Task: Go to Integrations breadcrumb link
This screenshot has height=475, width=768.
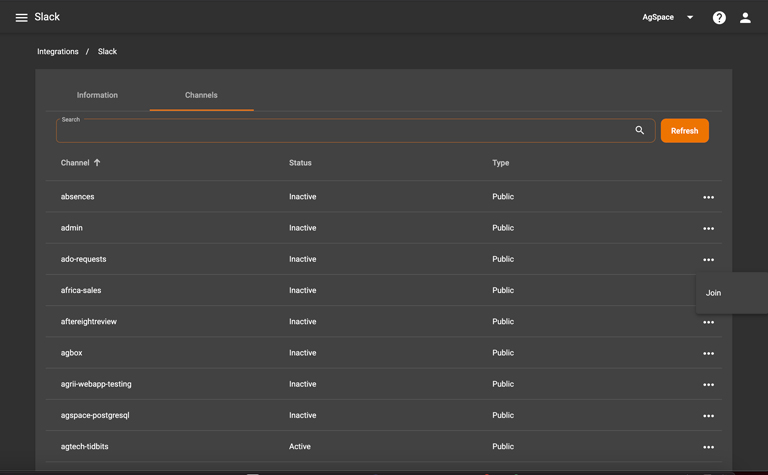Action: [58, 51]
